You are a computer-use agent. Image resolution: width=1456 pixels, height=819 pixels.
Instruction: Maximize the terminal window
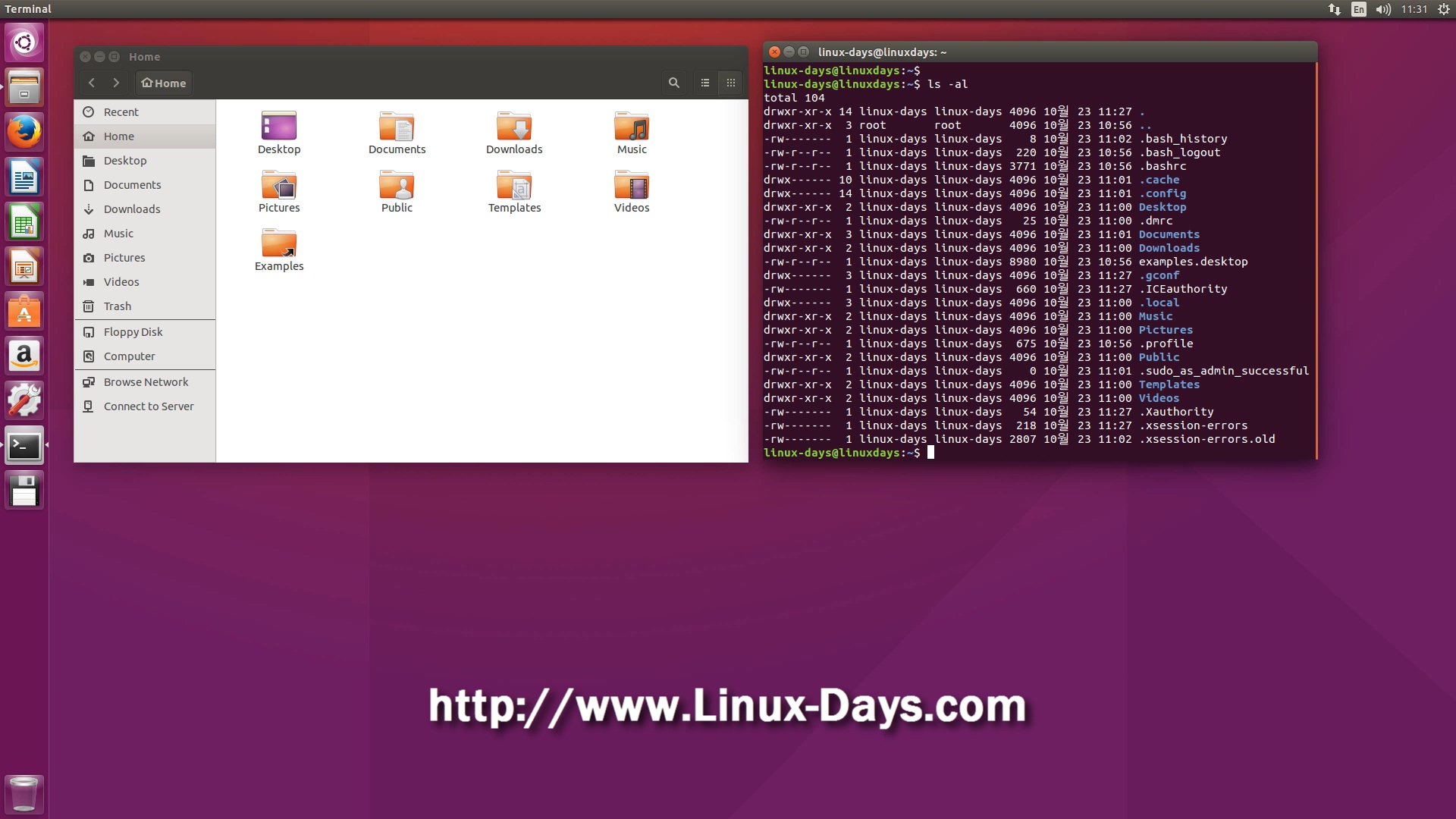tap(803, 52)
